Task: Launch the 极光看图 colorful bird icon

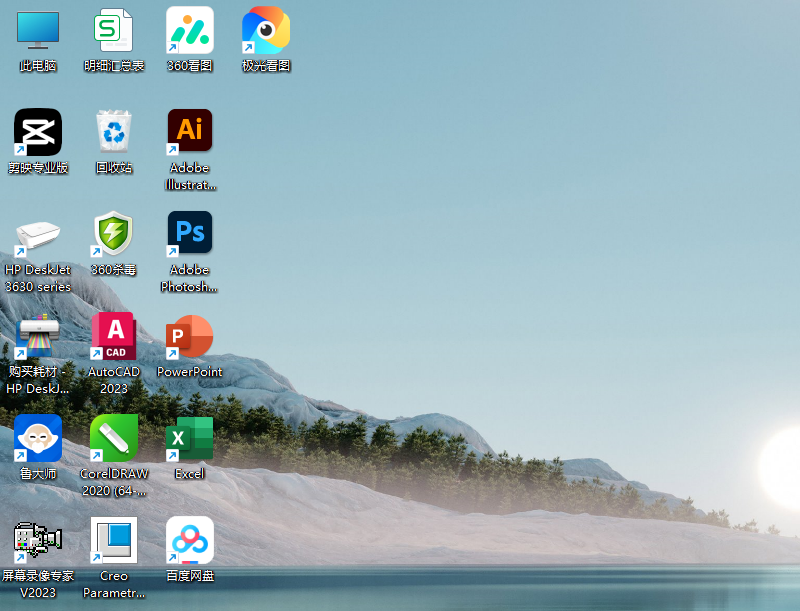Action: (266, 30)
